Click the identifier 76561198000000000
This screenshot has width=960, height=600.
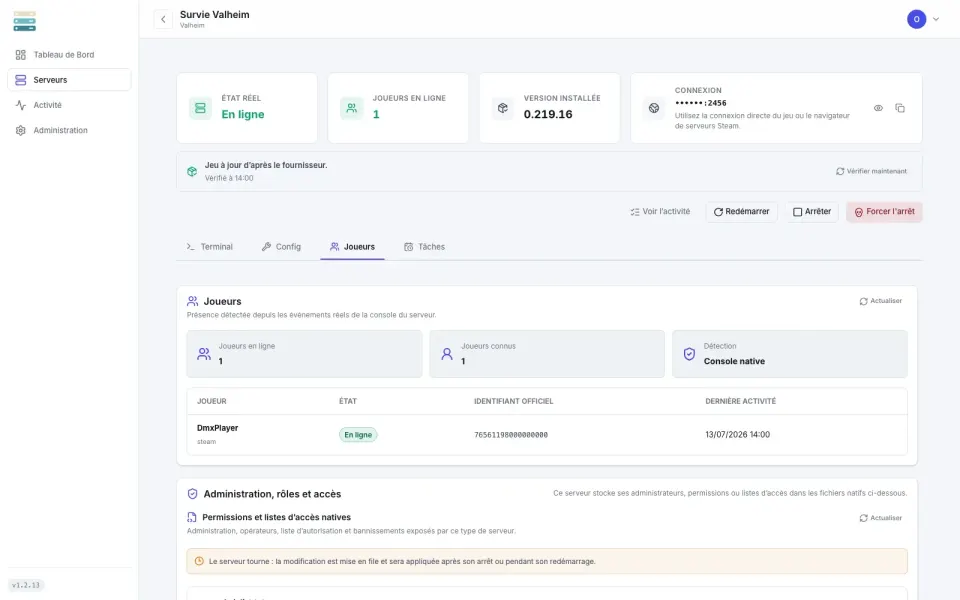click(x=511, y=435)
